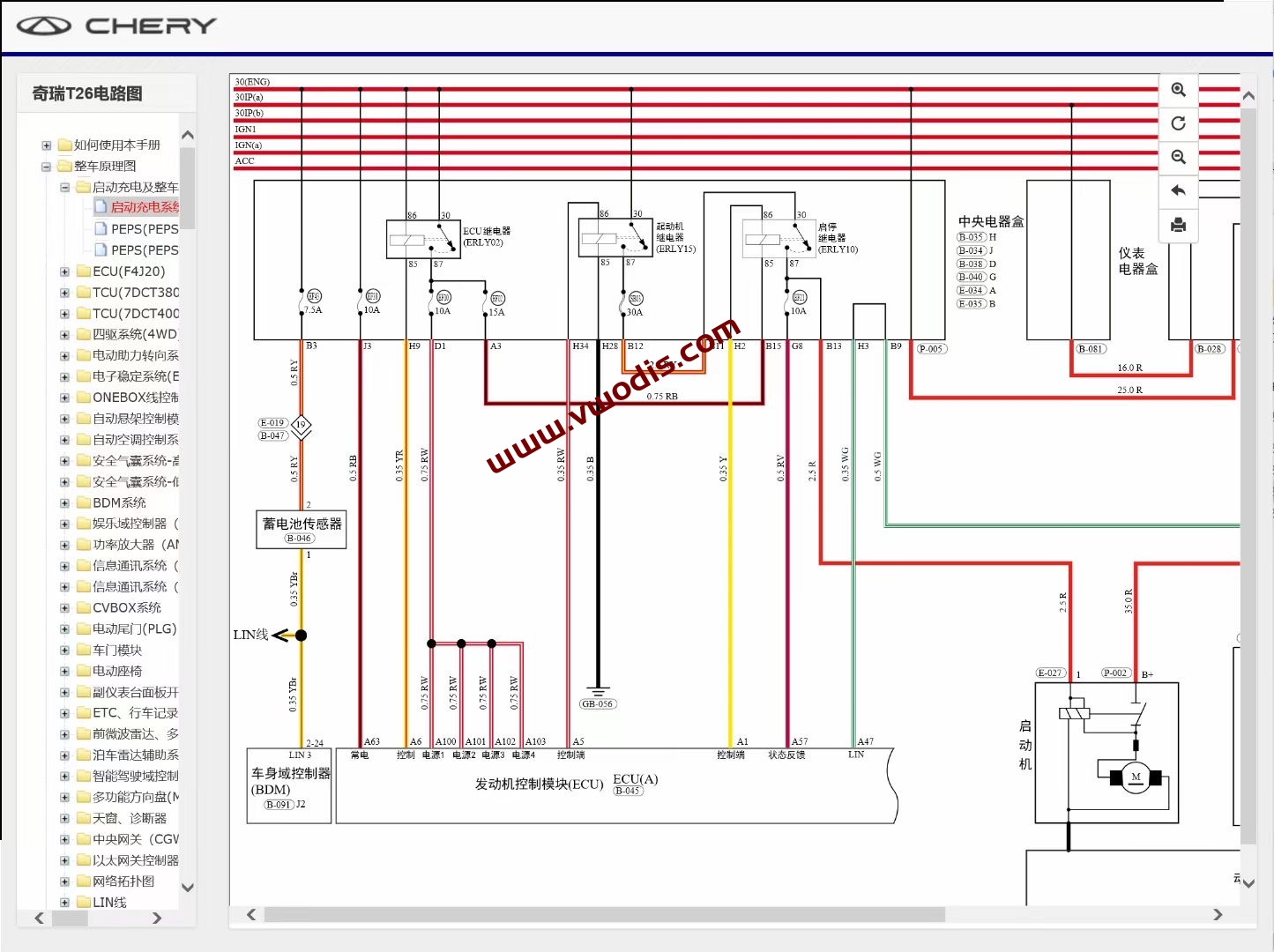The image size is (1274, 952).
Task: Click the folder icon beside 车门模块
Action: 84,651
